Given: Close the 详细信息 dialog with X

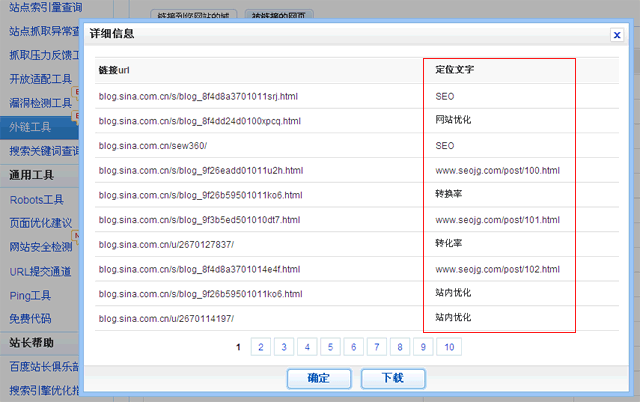Looking at the screenshot, I should pyautogui.click(x=617, y=34).
